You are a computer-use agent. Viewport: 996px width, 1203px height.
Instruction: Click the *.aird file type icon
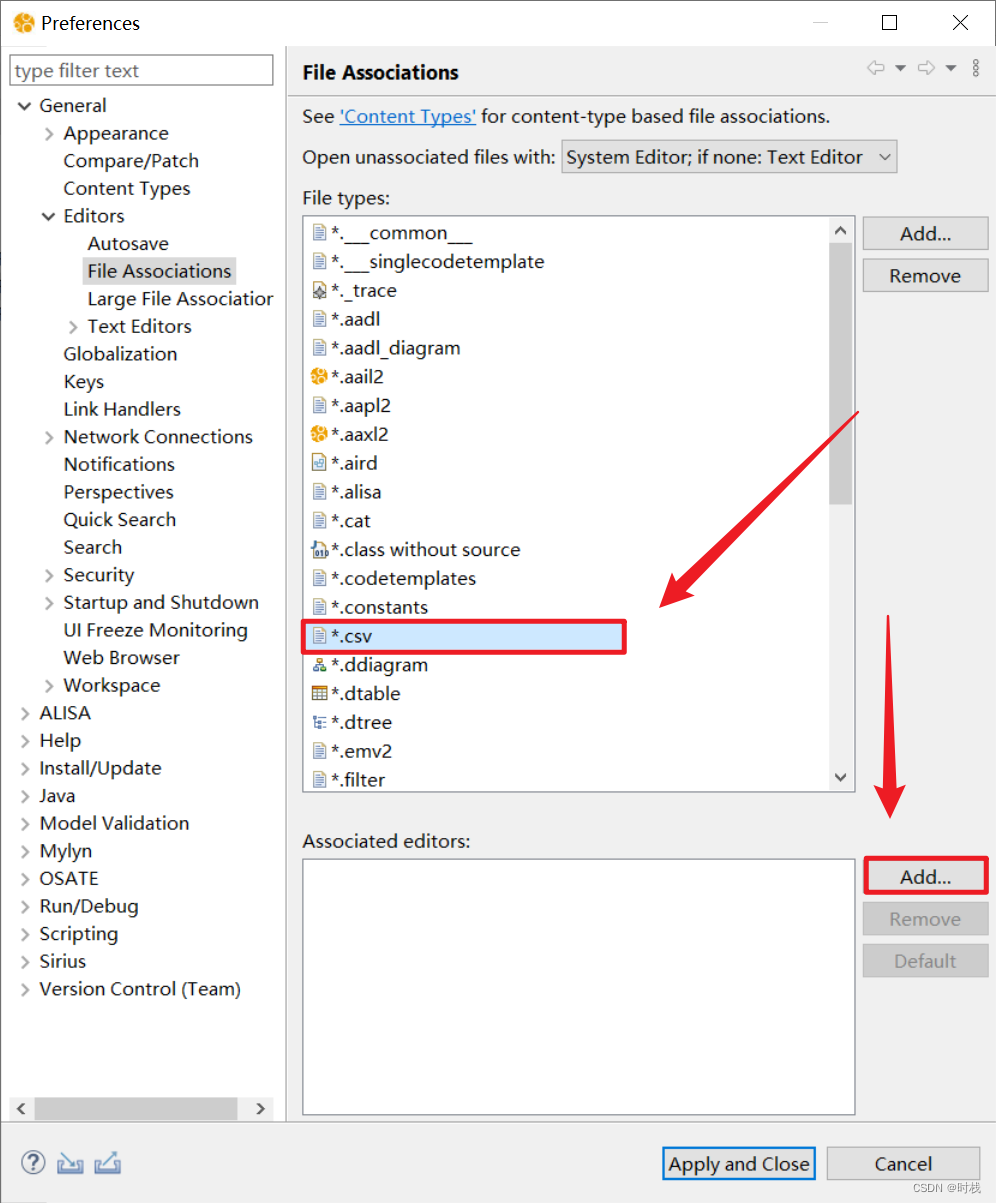pyautogui.click(x=319, y=463)
